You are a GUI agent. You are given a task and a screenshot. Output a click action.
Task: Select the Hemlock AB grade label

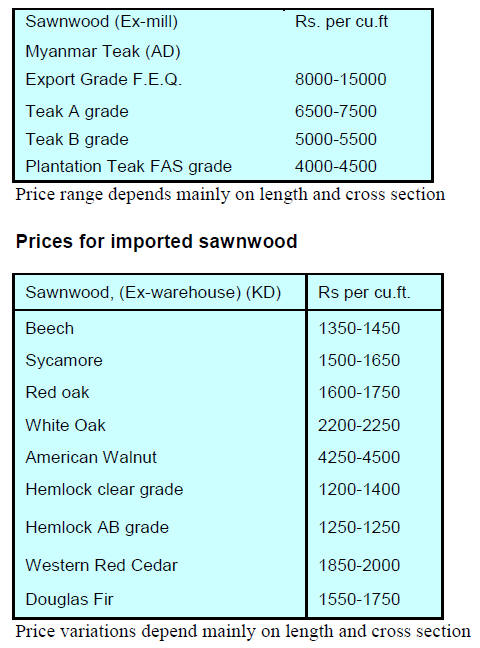(x=97, y=528)
